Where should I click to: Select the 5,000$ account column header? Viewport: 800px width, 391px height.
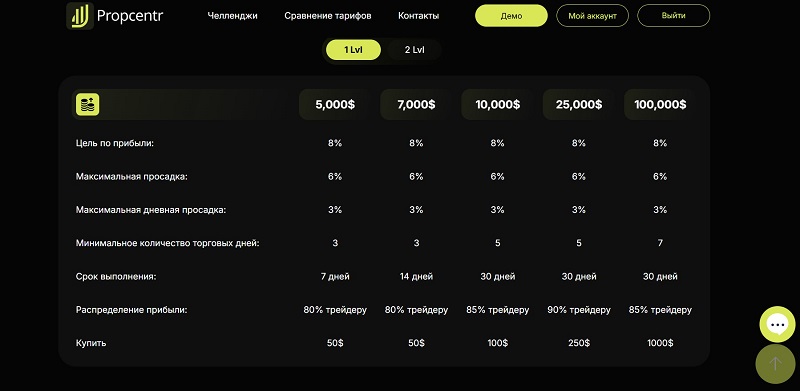click(x=335, y=105)
